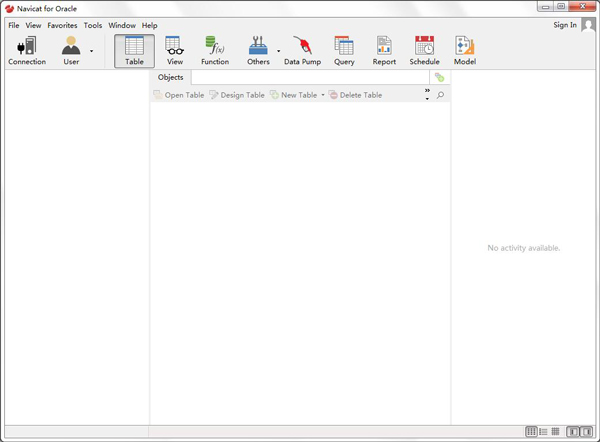Open the Favorites menu
The width and height of the screenshot is (600, 442).
pos(62,25)
